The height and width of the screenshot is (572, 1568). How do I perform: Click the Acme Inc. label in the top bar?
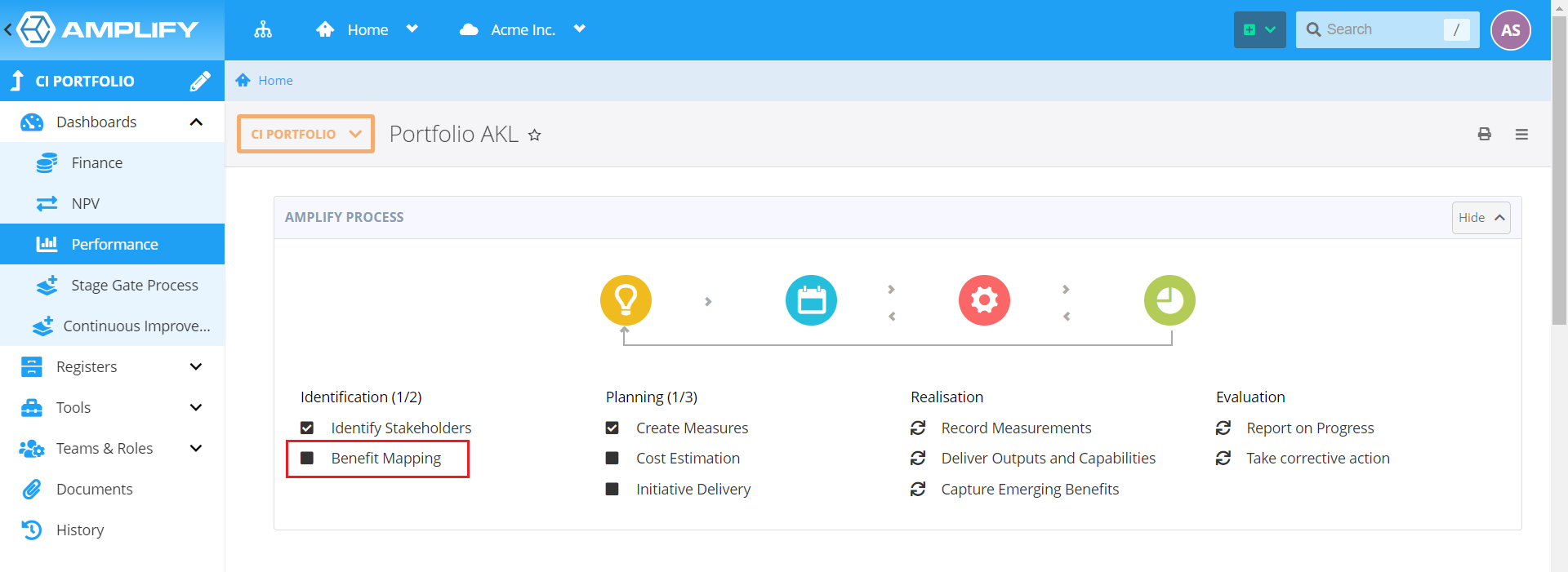(523, 30)
